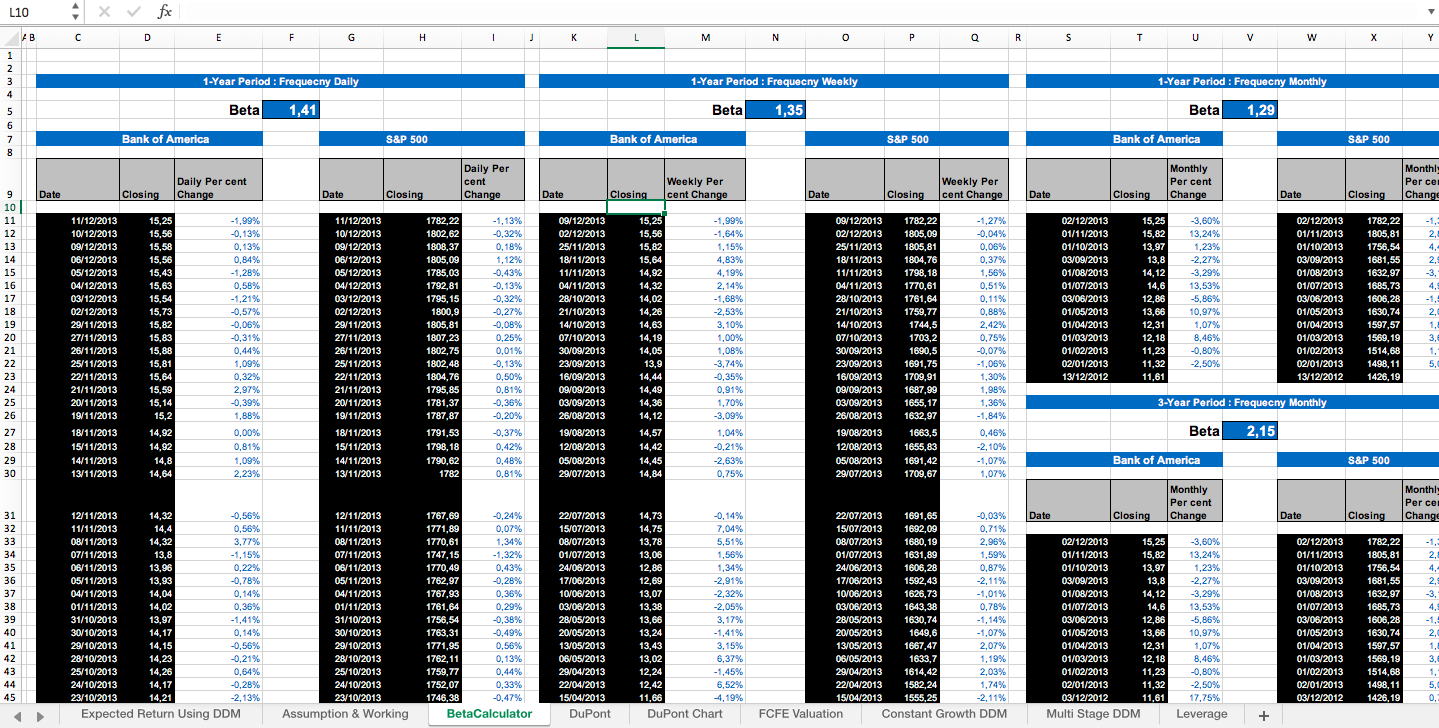Select the highlighted row 10 header
Viewport: 1439px width, 728px height.
(10, 207)
